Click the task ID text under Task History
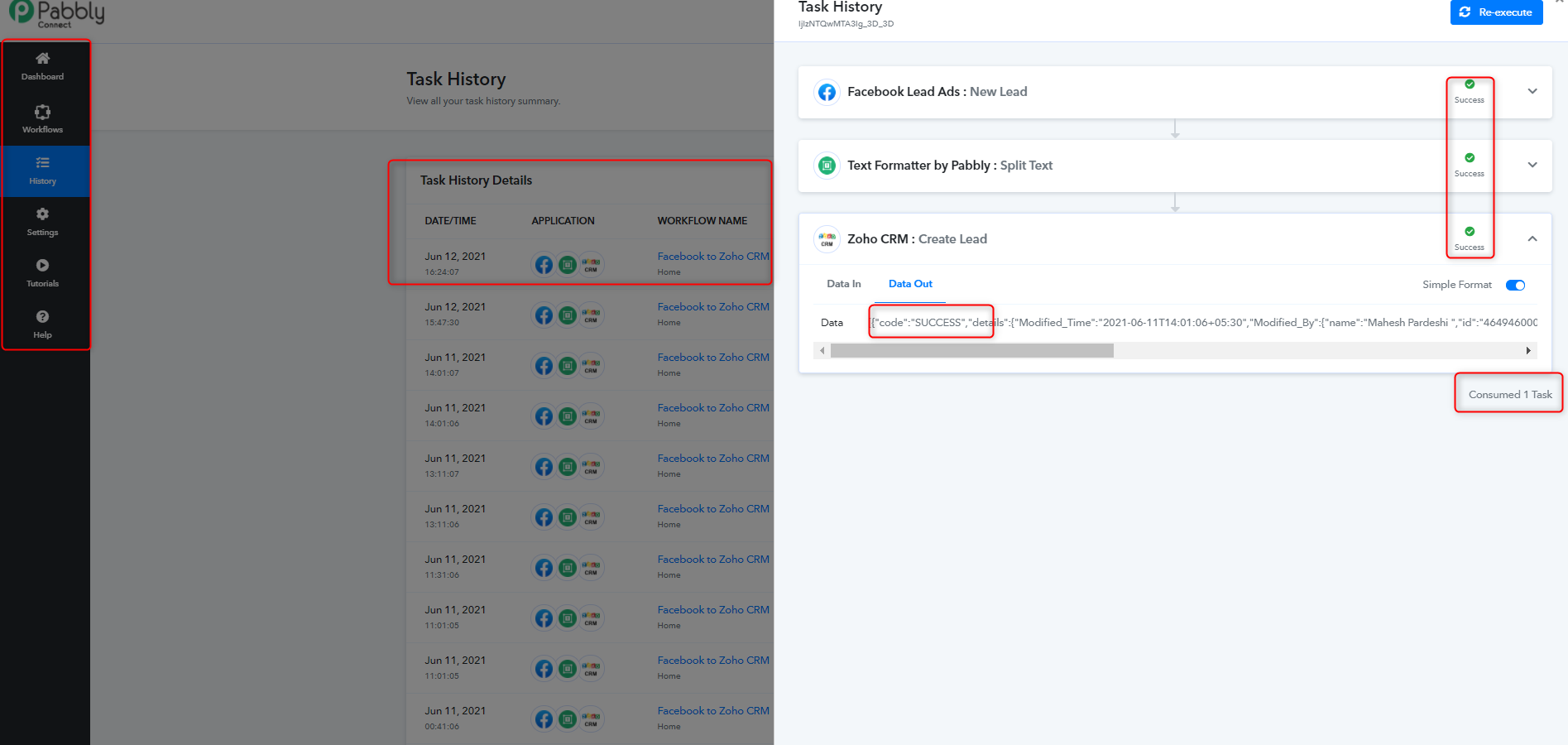1568x745 pixels. pos(846,24)
